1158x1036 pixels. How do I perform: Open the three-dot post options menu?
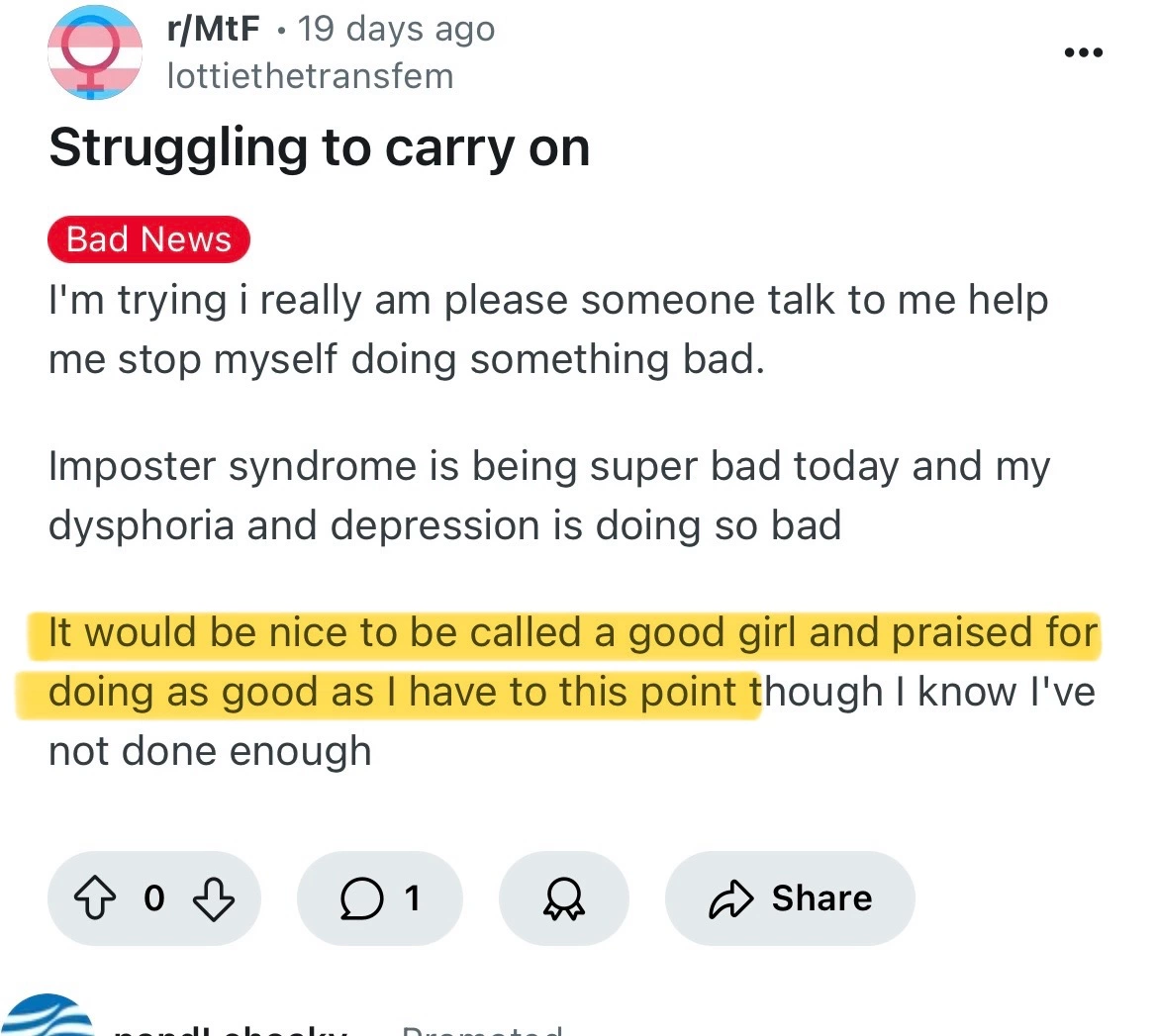click(x=1084, y=52)
